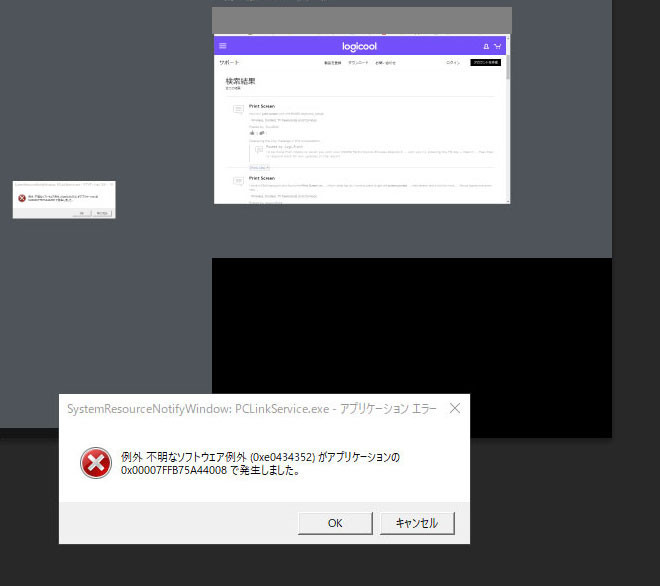Click OK in the PCLinkService error dialog
Screen dimensions: 660x586
coord(335,523)
